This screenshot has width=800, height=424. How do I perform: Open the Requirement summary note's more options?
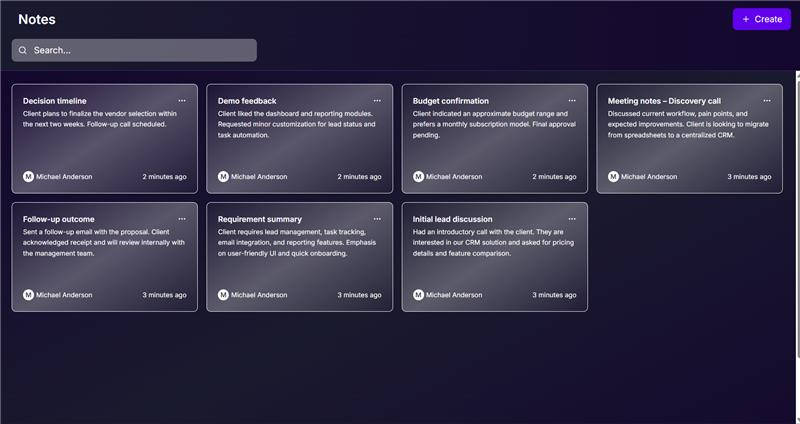click(x=377, y=219)
